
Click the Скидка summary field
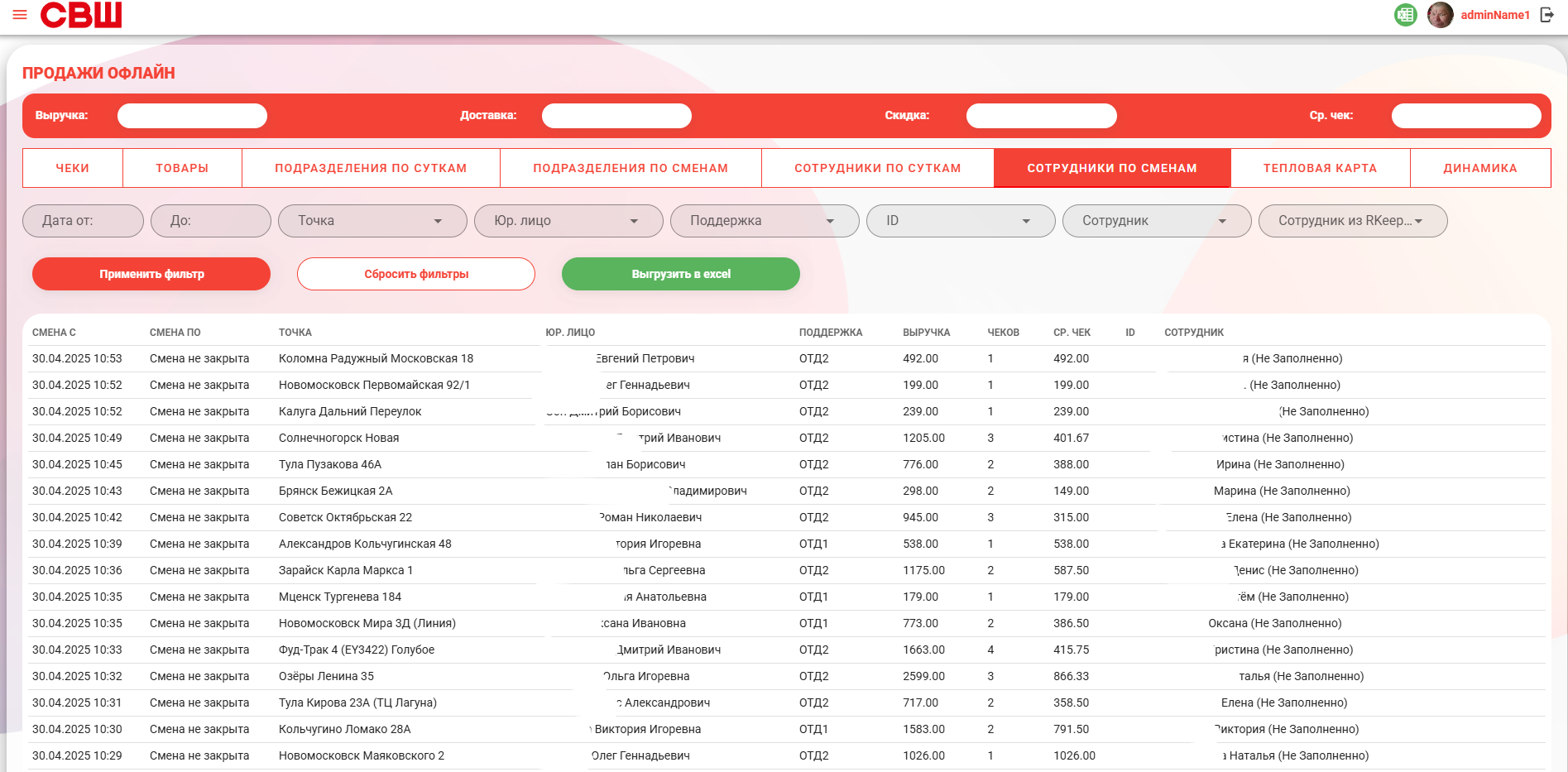pyautogui.click(x=1042, y=116)
